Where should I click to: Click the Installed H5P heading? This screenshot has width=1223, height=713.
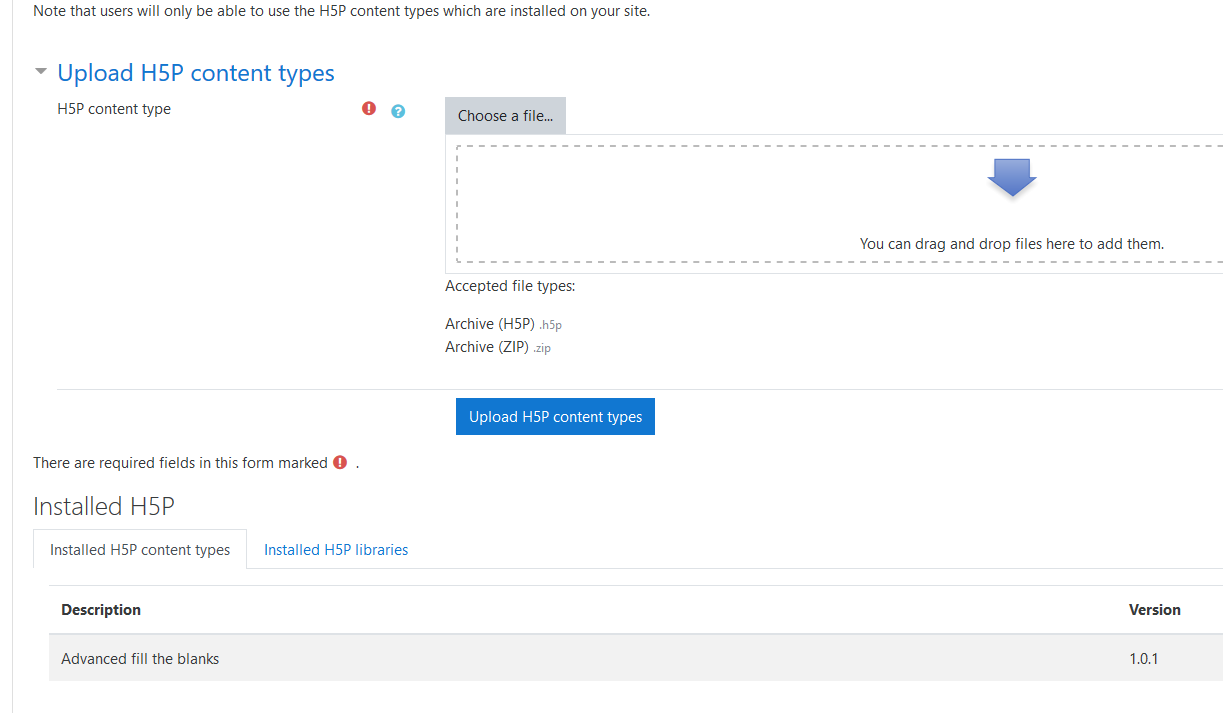[x=104, y=506]
